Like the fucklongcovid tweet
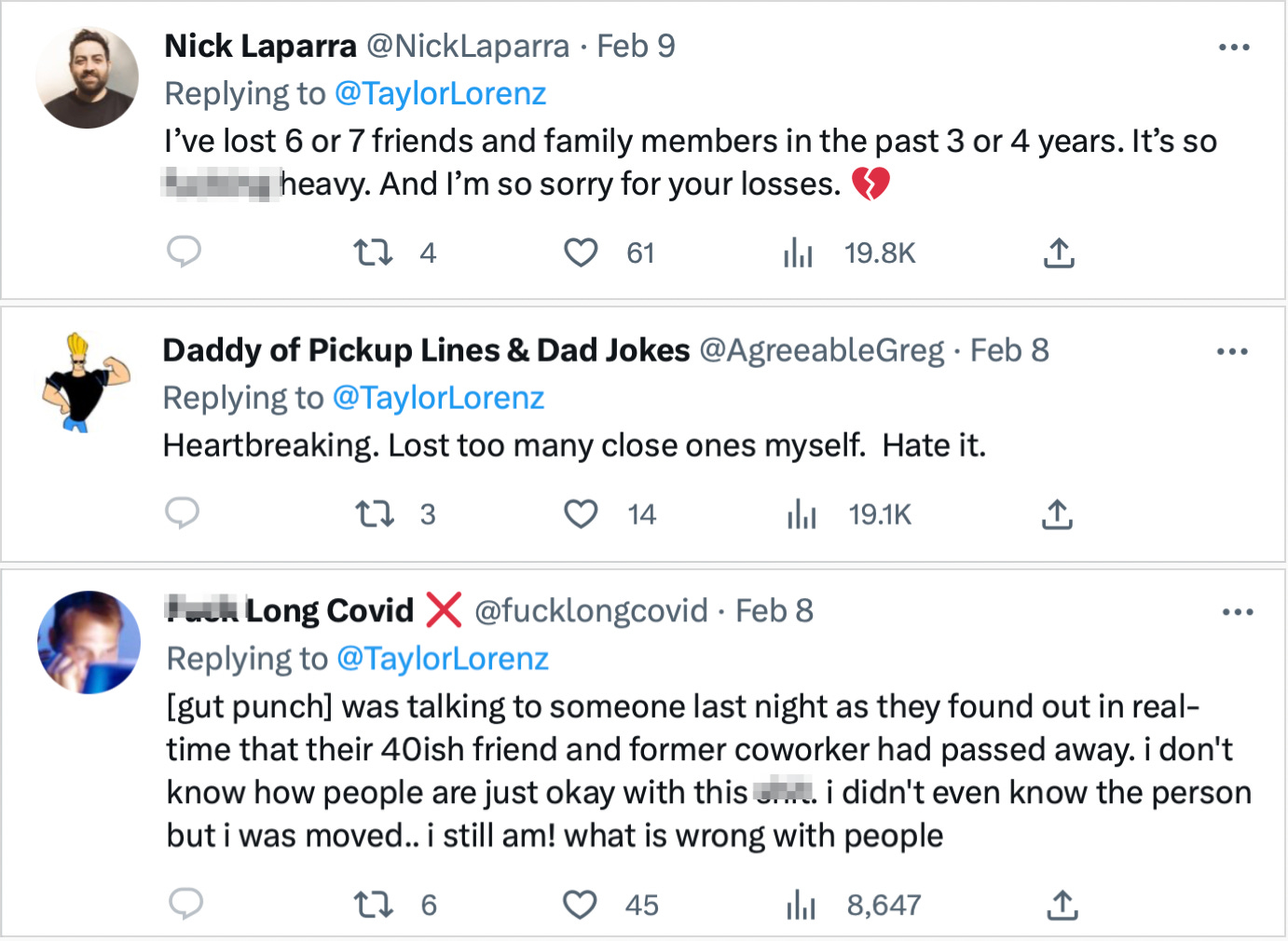The height and width of the screenshot is (941, 1288). [x=580, y=905]
